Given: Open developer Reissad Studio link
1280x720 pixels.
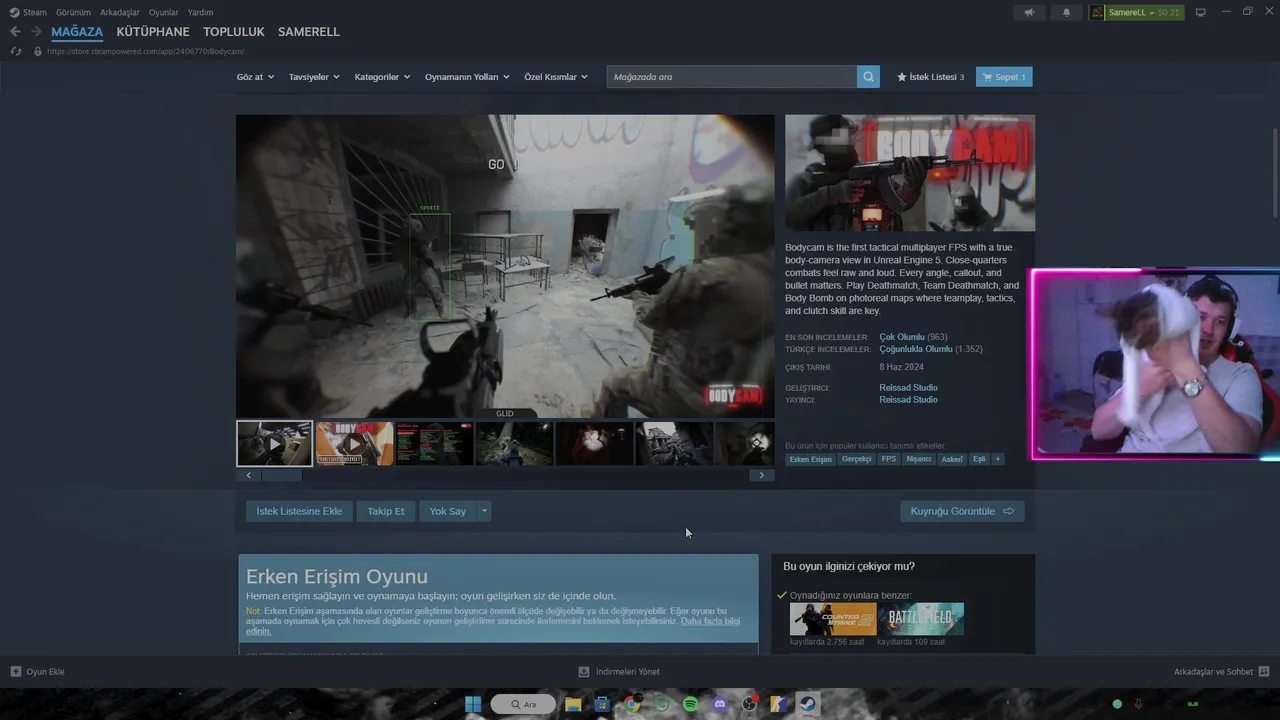Looking at the screenshot, I should tap(908, 387).
